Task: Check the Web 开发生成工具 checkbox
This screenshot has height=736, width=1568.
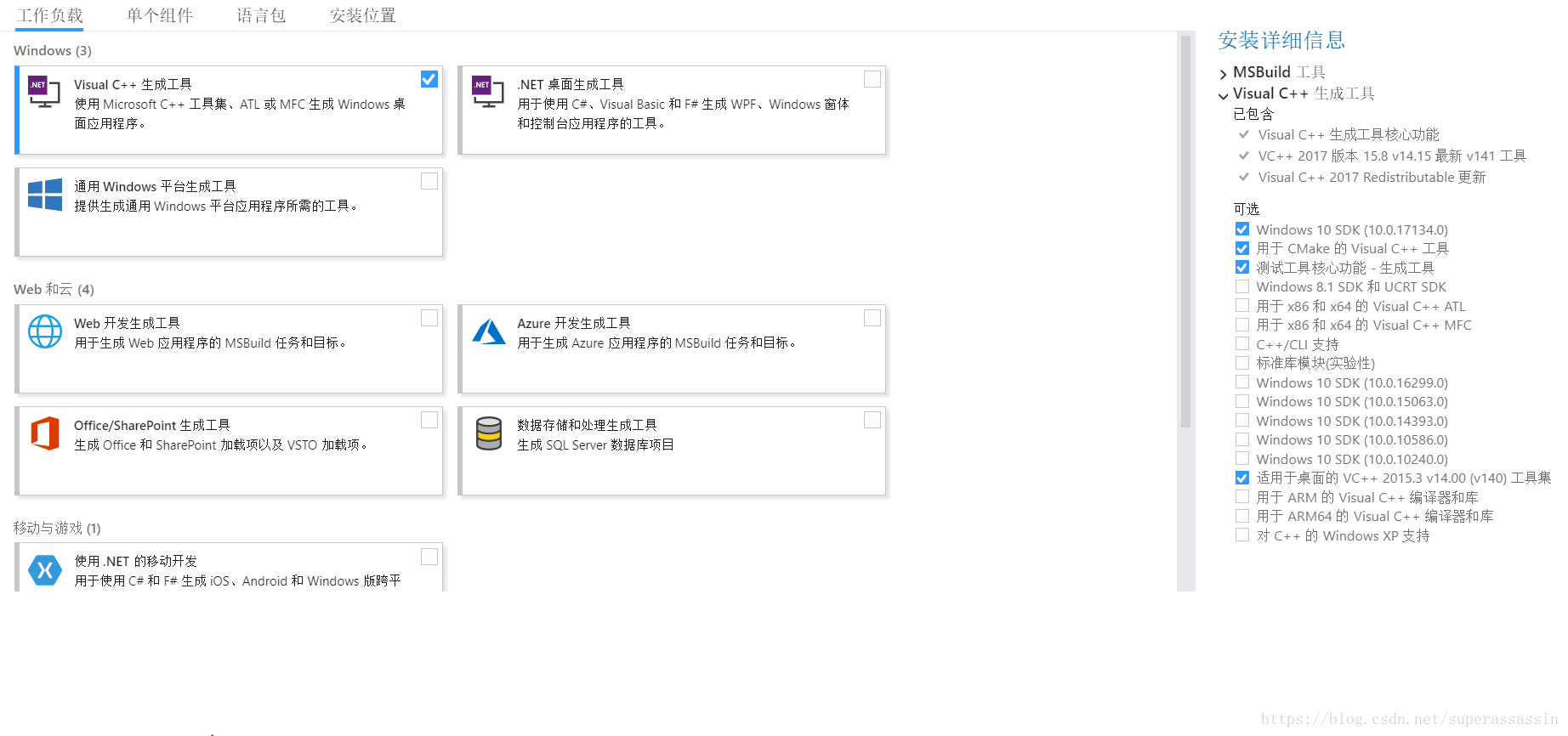Action: [x=429, y=318]
